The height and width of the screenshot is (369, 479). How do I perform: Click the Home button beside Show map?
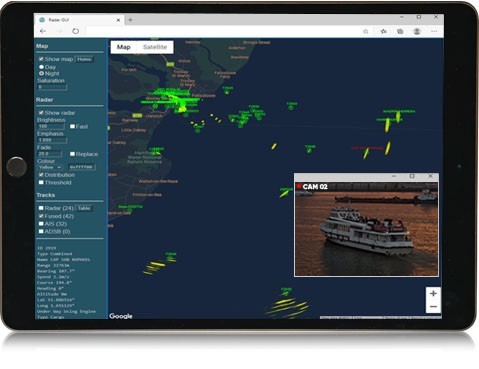click(84, 59)
